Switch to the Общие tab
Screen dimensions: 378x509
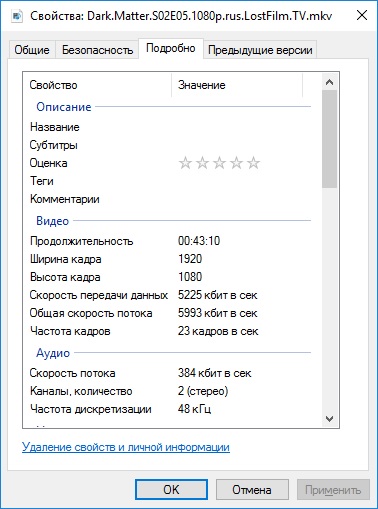32,50
